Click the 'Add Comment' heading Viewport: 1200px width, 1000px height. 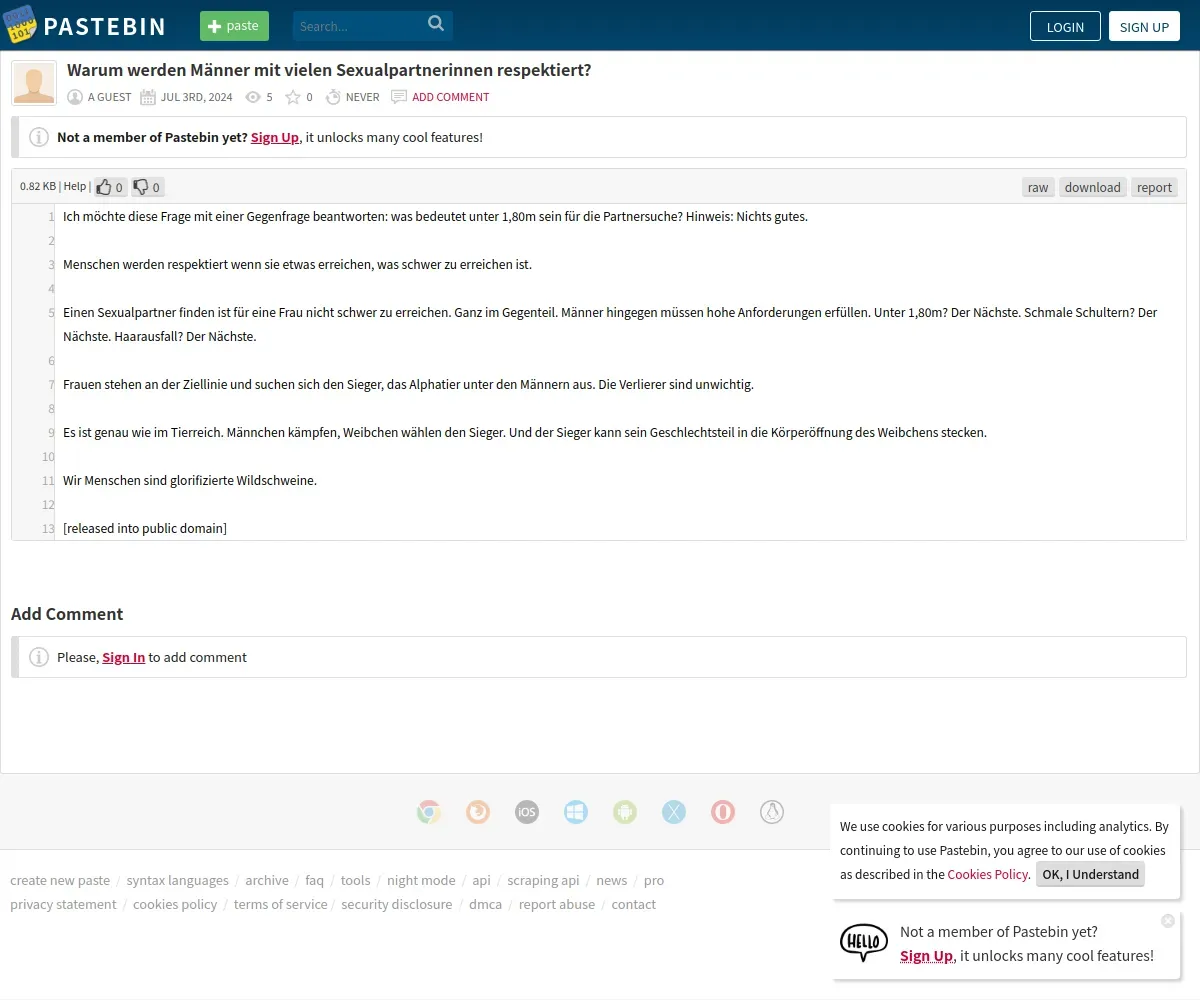pyautogui.click(x=67, y=614)
